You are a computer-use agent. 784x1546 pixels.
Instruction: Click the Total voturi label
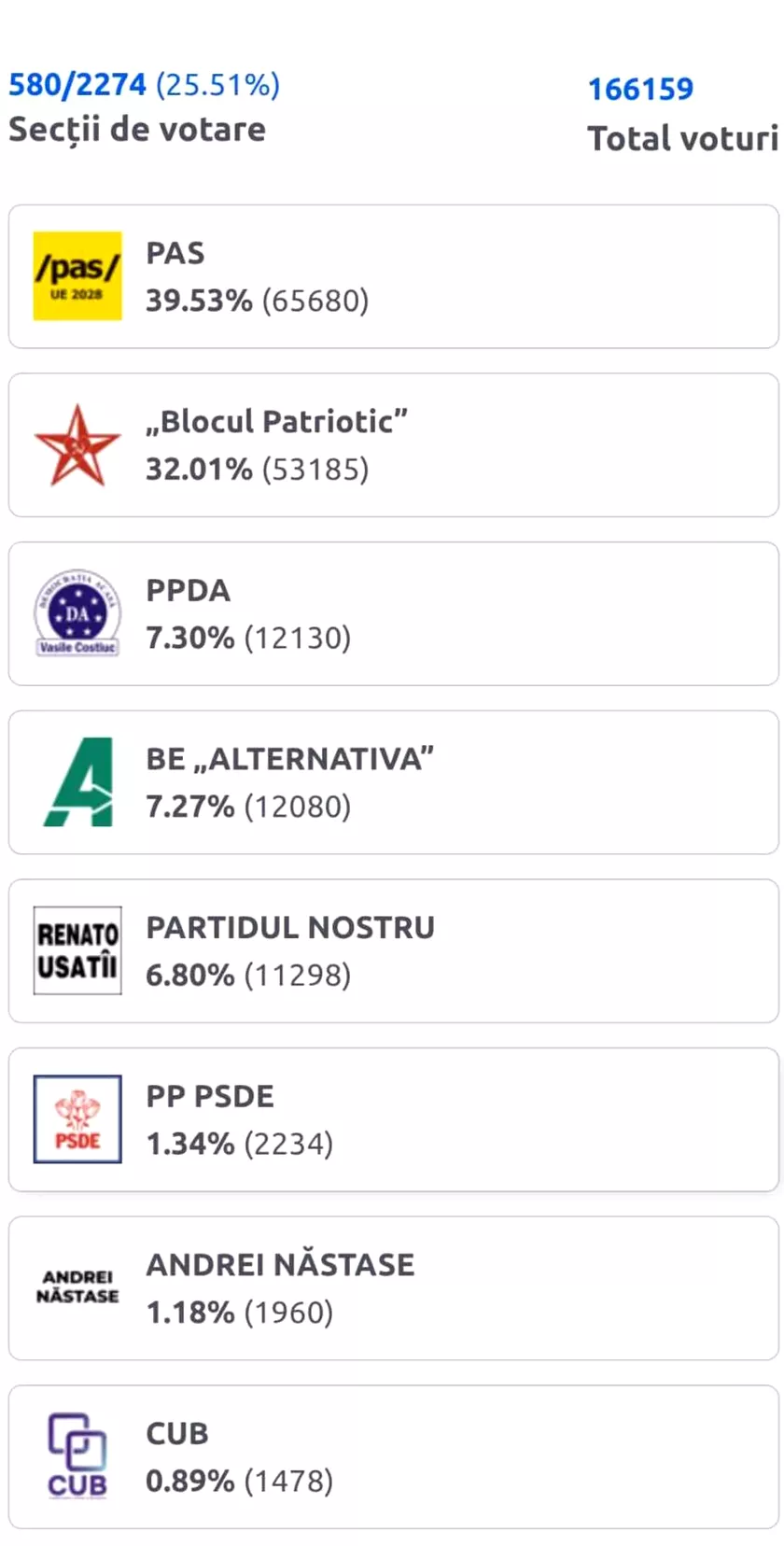682,139
